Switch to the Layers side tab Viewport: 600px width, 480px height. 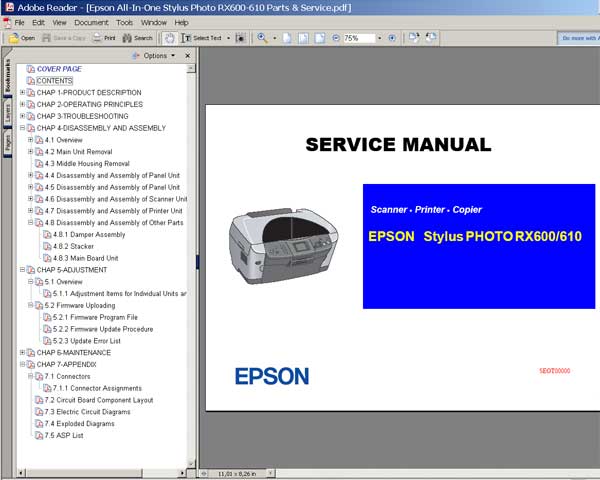coord(7,114)
